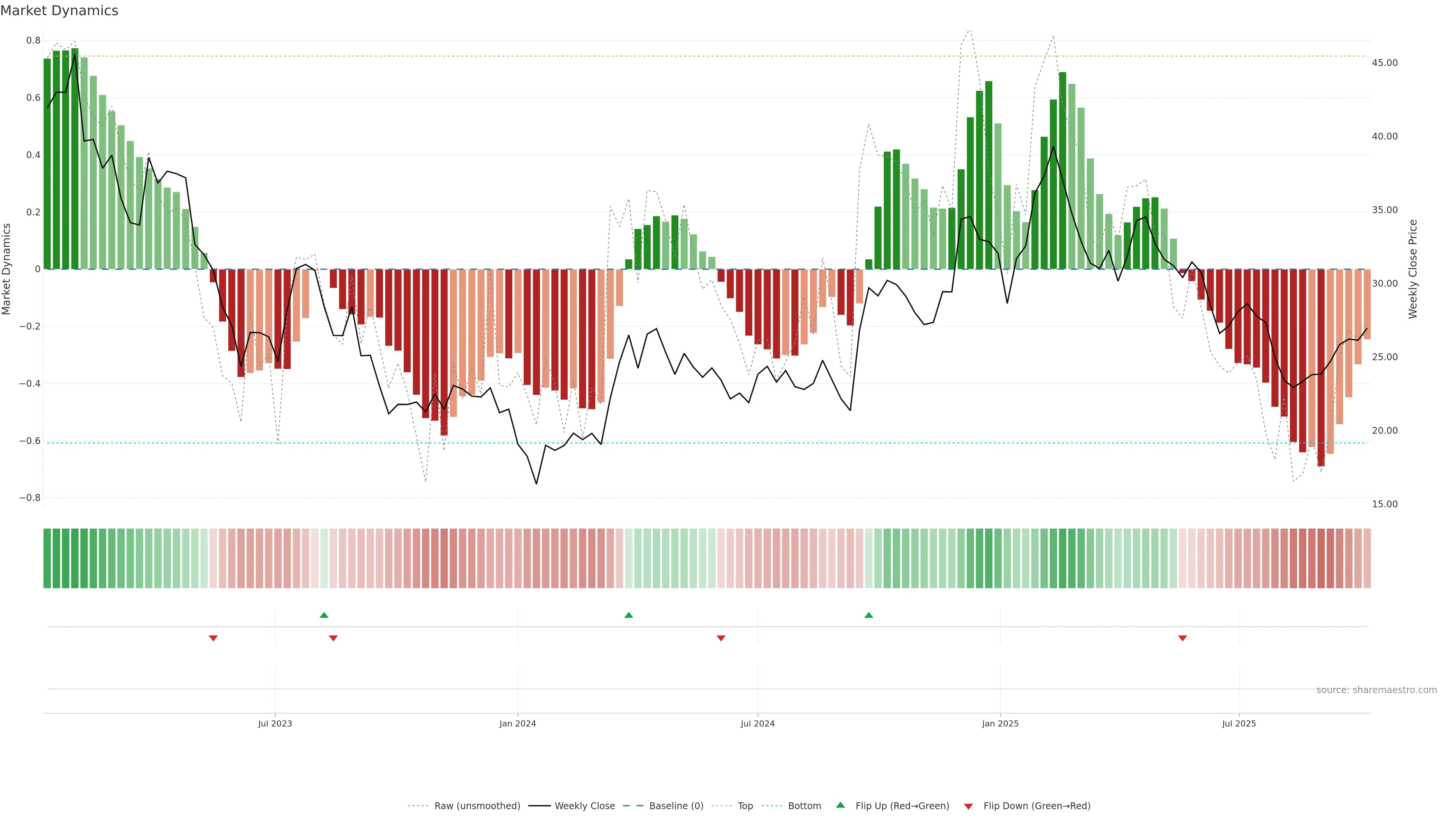Click the red flip-down marker before Jul 2023

213,638
